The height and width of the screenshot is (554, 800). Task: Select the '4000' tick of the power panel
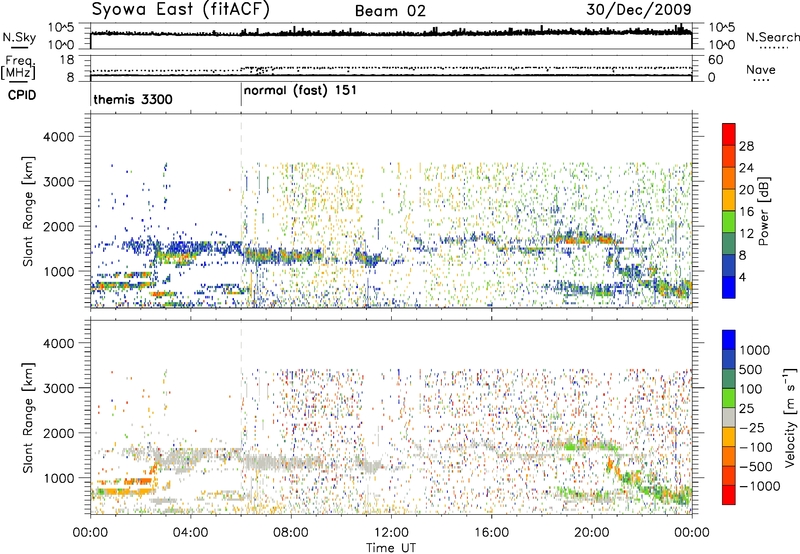tap(58, 137)
